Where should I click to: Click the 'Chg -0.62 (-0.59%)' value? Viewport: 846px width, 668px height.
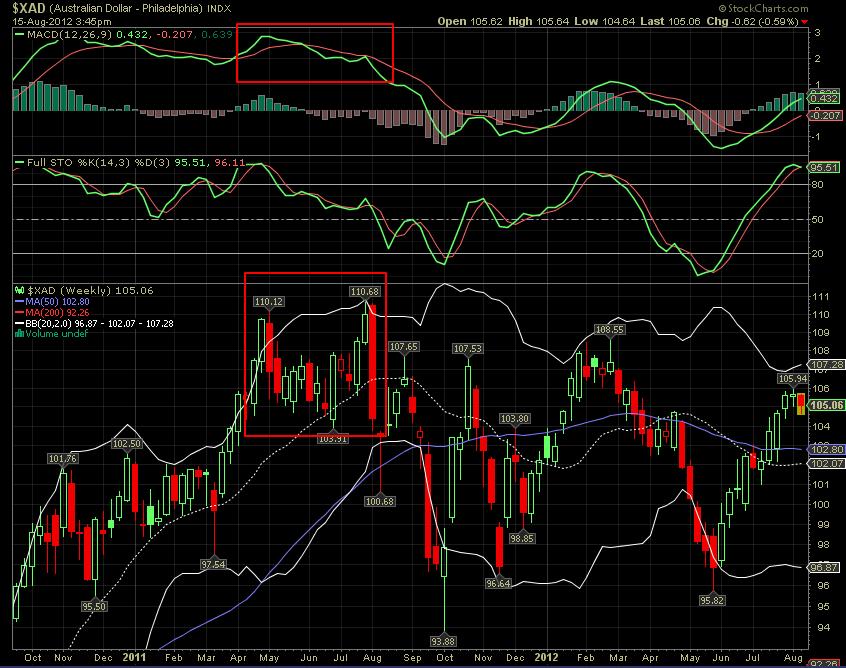(x=752, y=22)
